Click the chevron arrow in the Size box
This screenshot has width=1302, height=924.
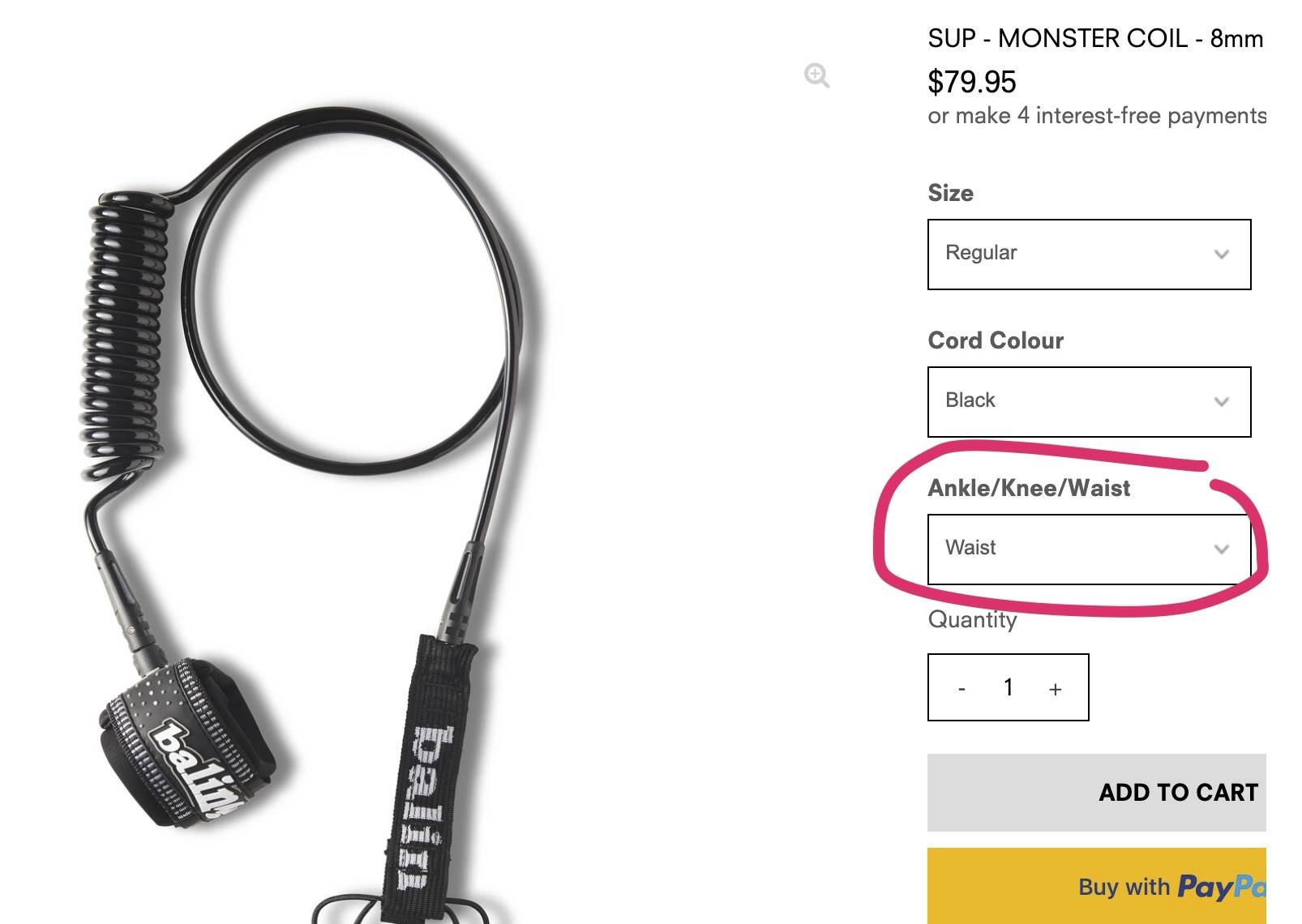pyautogui.click(x=1221, y=255)
